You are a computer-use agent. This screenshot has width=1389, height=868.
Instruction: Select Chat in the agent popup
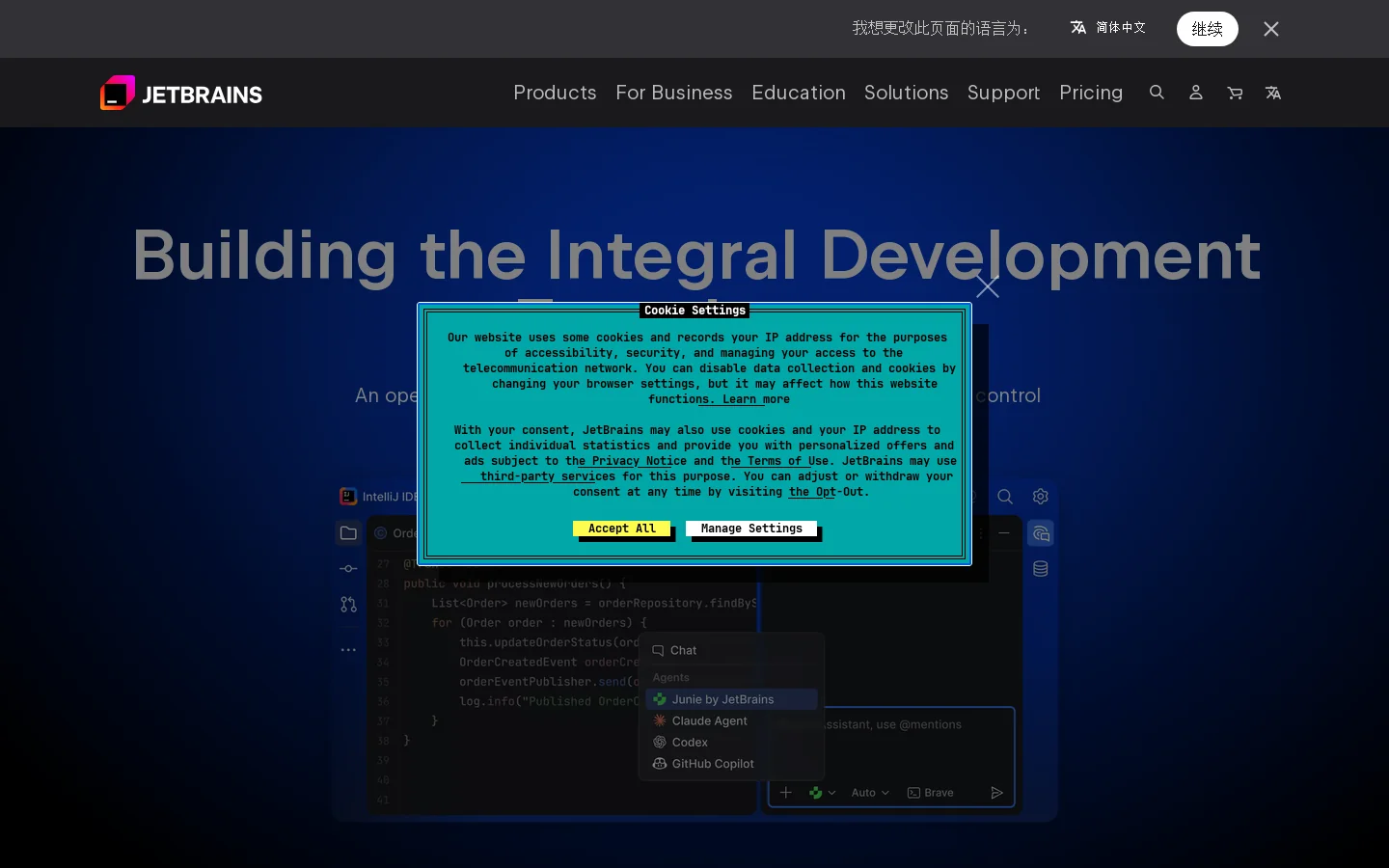coord(731,650)
